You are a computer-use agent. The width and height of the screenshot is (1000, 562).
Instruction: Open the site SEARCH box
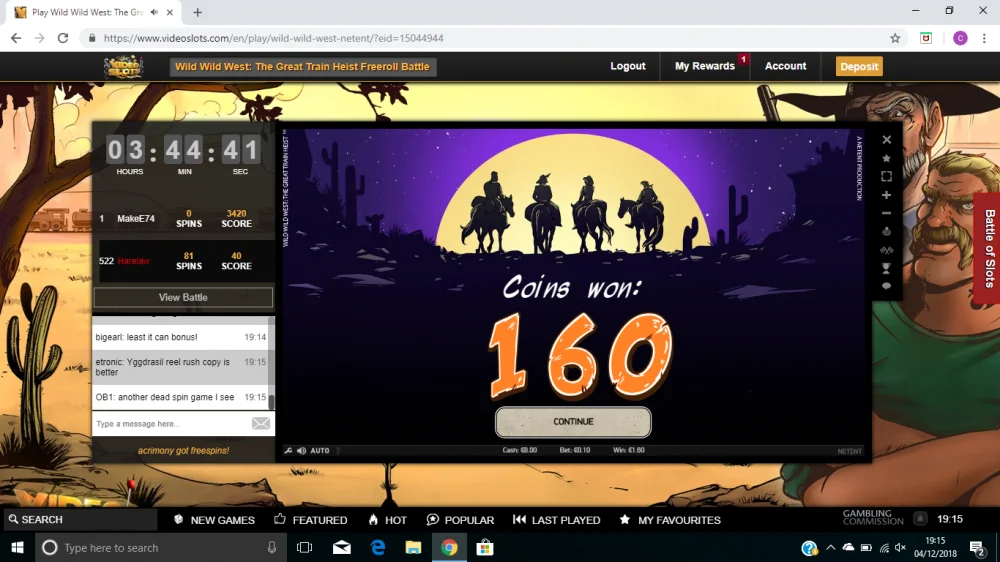pos(80,520)
